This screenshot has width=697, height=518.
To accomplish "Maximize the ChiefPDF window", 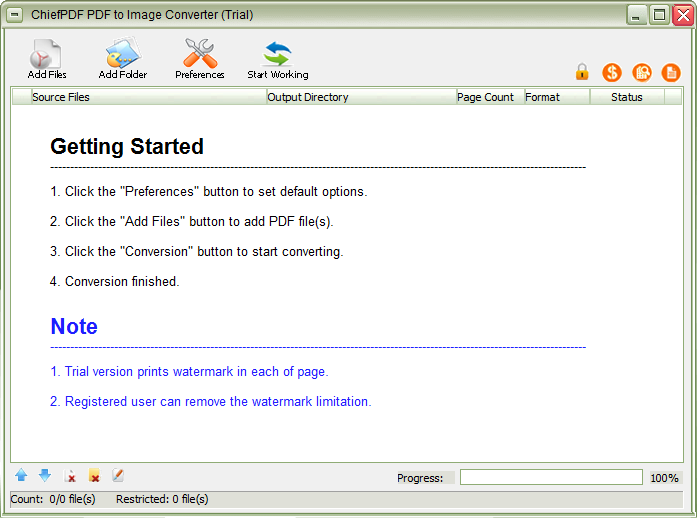I will 660,15.
